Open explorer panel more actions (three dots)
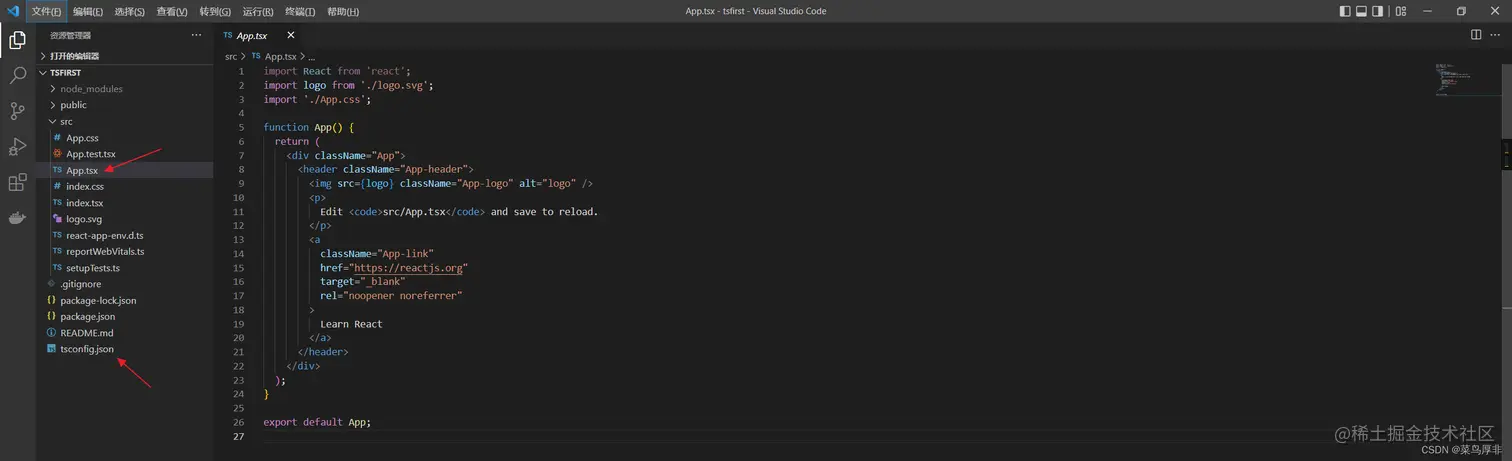1512x461 pixels. click(x=196, y=35)
